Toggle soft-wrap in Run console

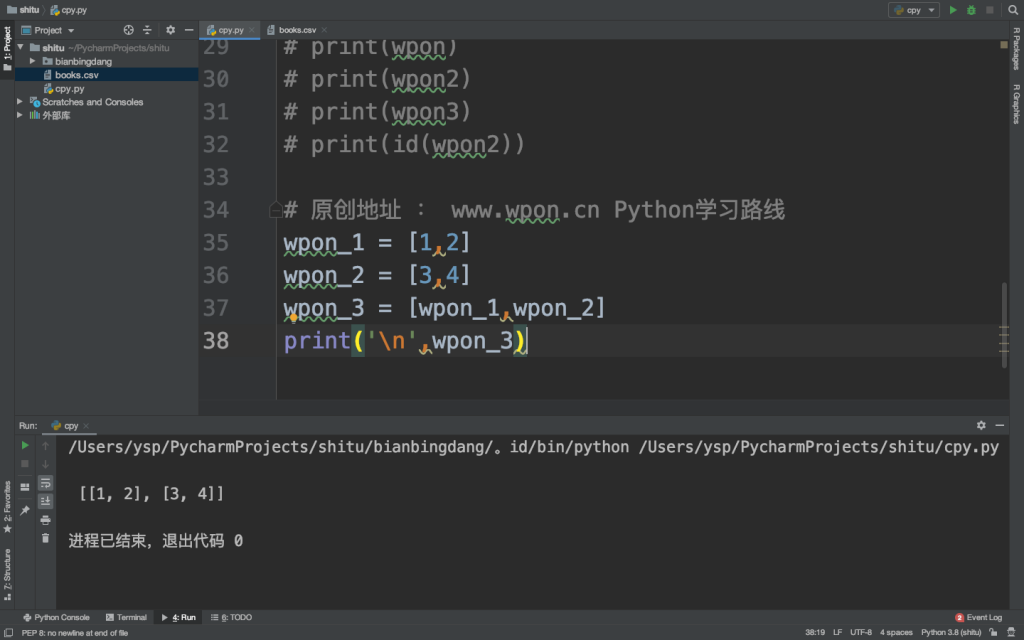(x=45, y=482)
